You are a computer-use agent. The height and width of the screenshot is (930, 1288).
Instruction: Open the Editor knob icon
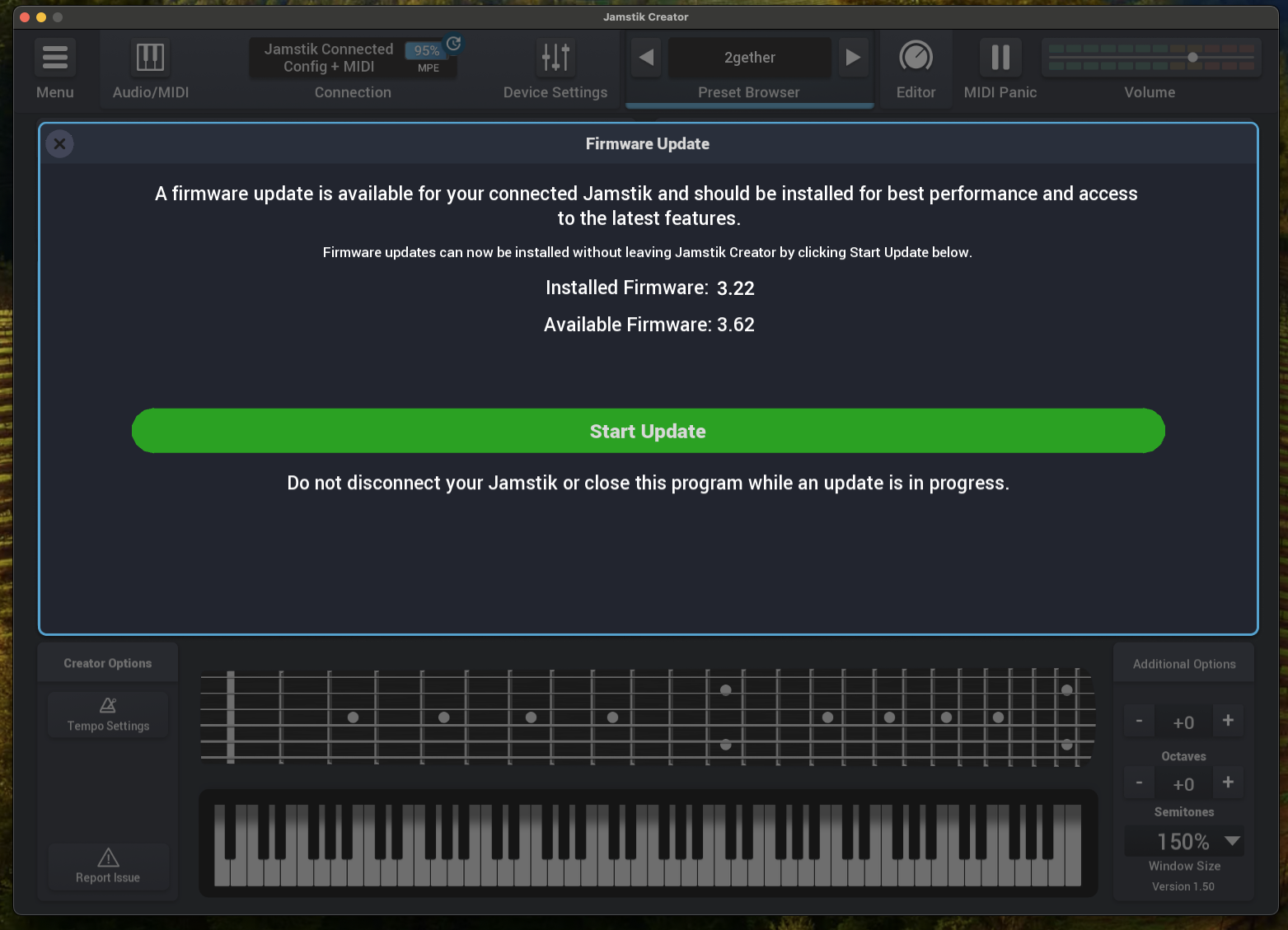click(916, 58)
